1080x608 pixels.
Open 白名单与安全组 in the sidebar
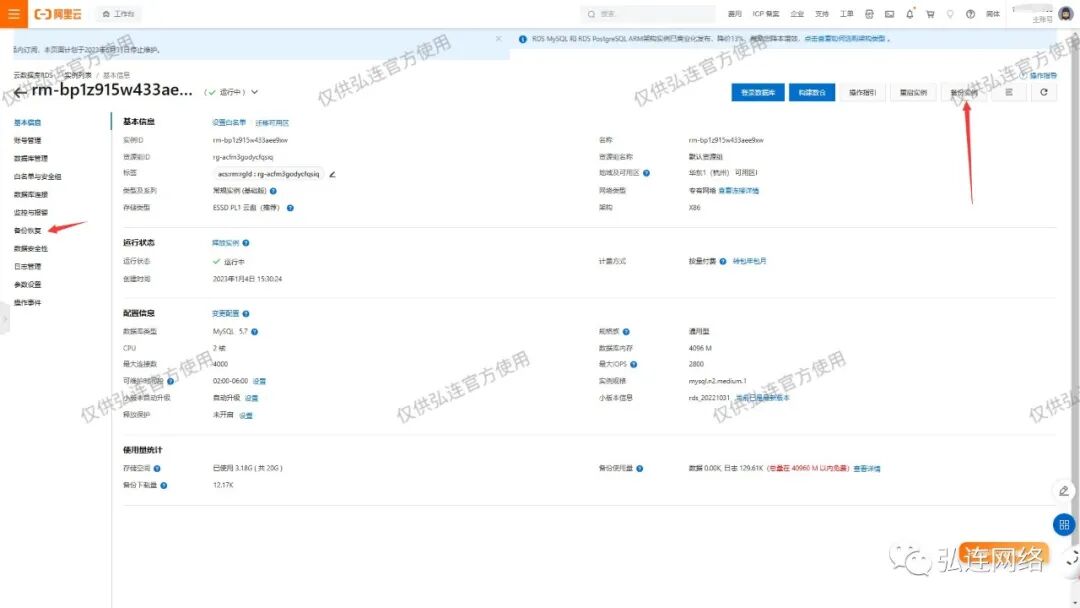pos(37,177)
